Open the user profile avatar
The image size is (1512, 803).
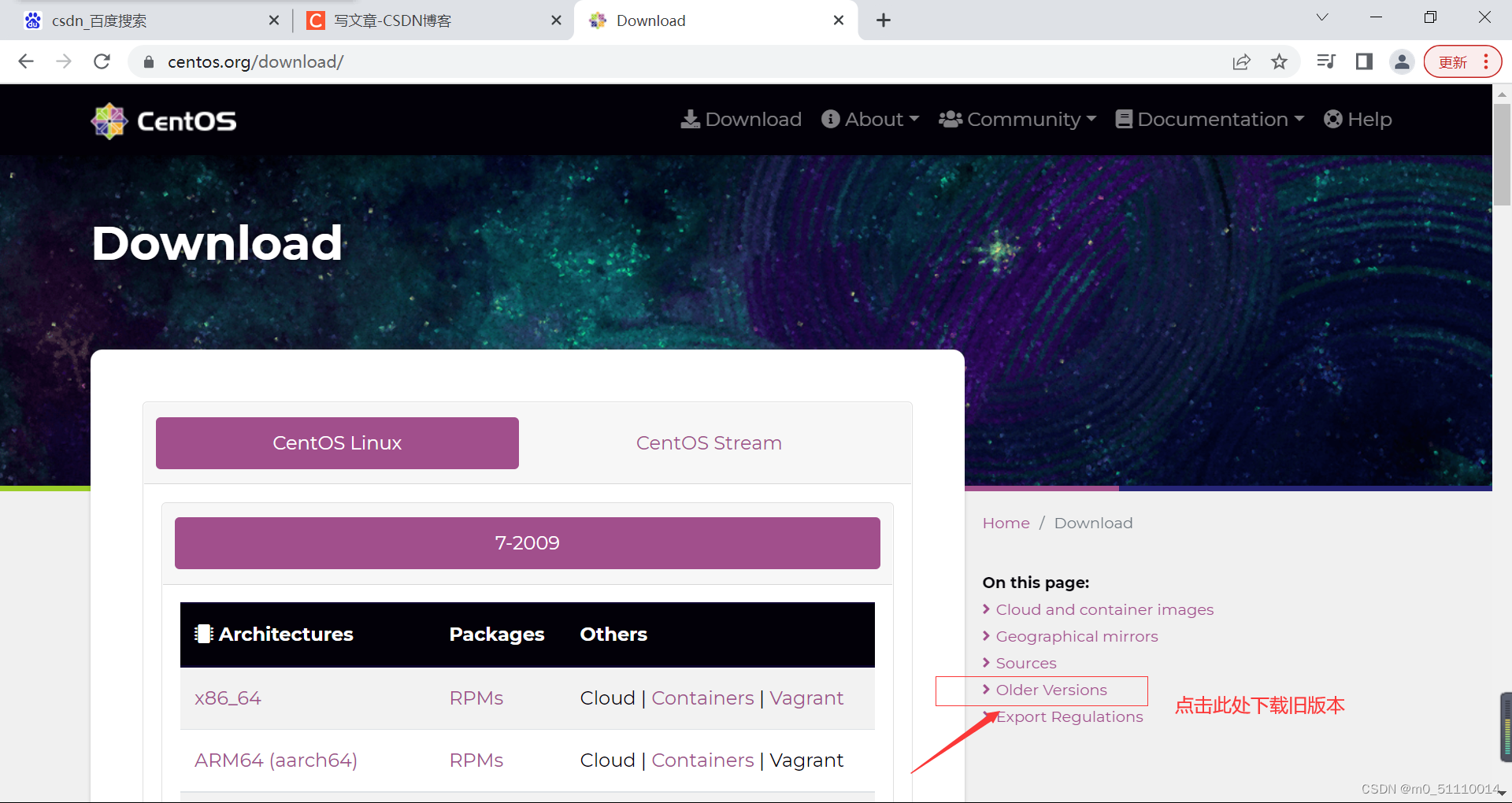point(1402,61)
